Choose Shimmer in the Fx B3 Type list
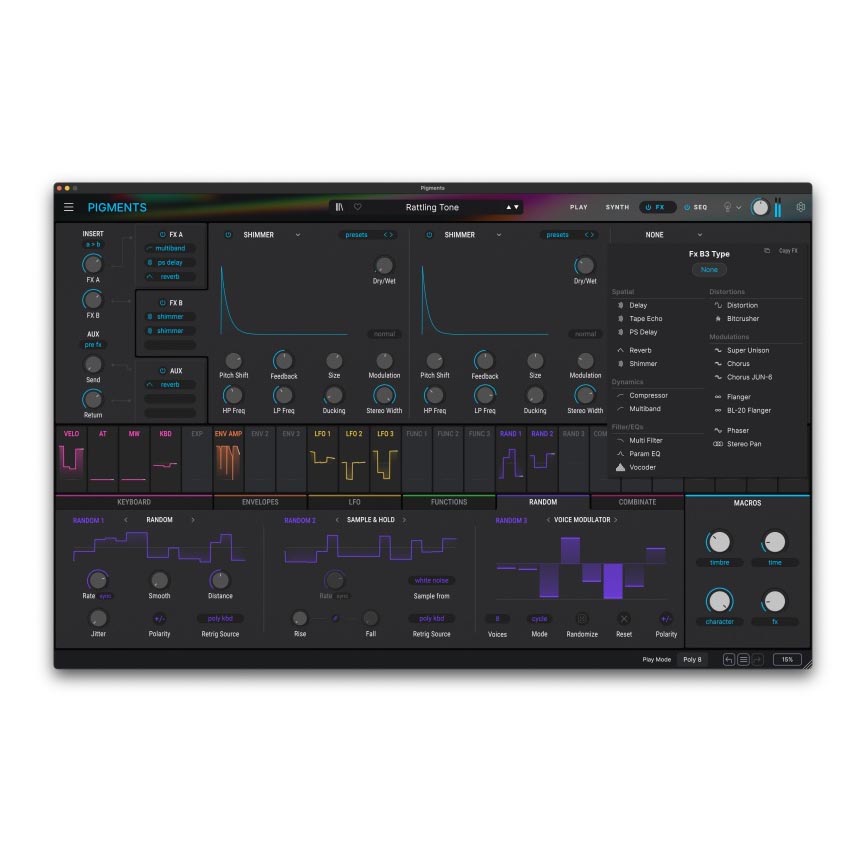 tap(643, 364)
